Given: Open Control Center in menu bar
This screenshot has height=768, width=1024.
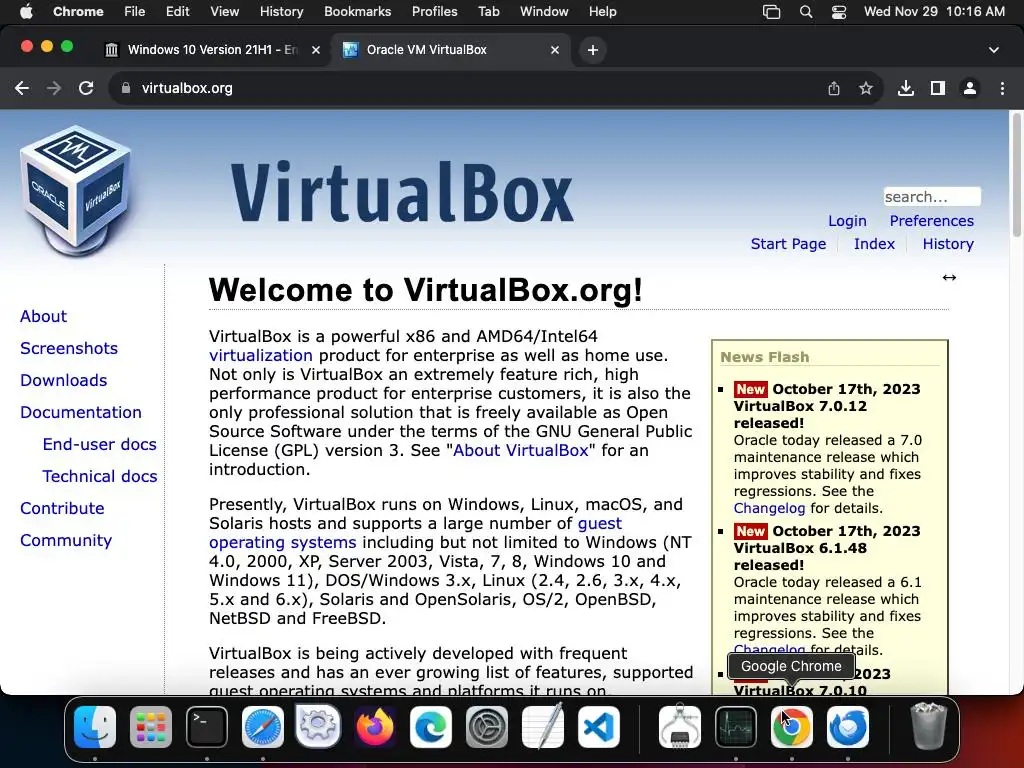Looking at the screenshot, I should [x=839, y=12].
